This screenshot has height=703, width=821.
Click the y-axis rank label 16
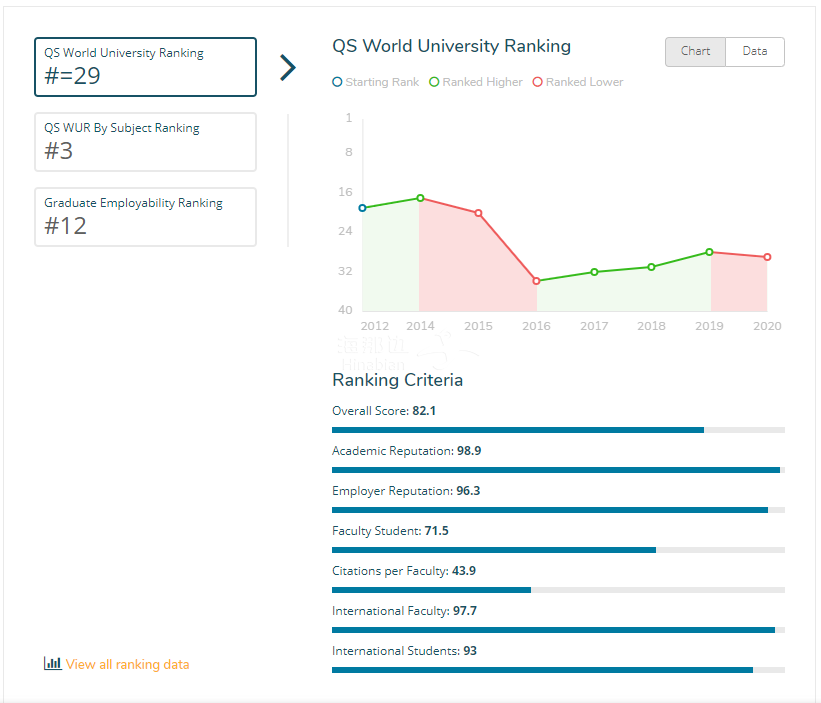pos(346,192)
